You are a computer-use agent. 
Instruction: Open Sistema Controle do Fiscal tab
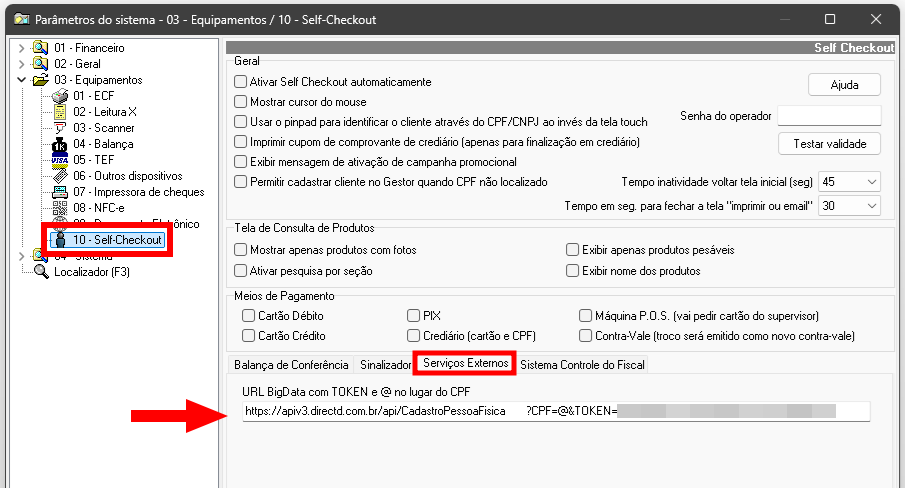pyautogui.click(x=582, y=365)
